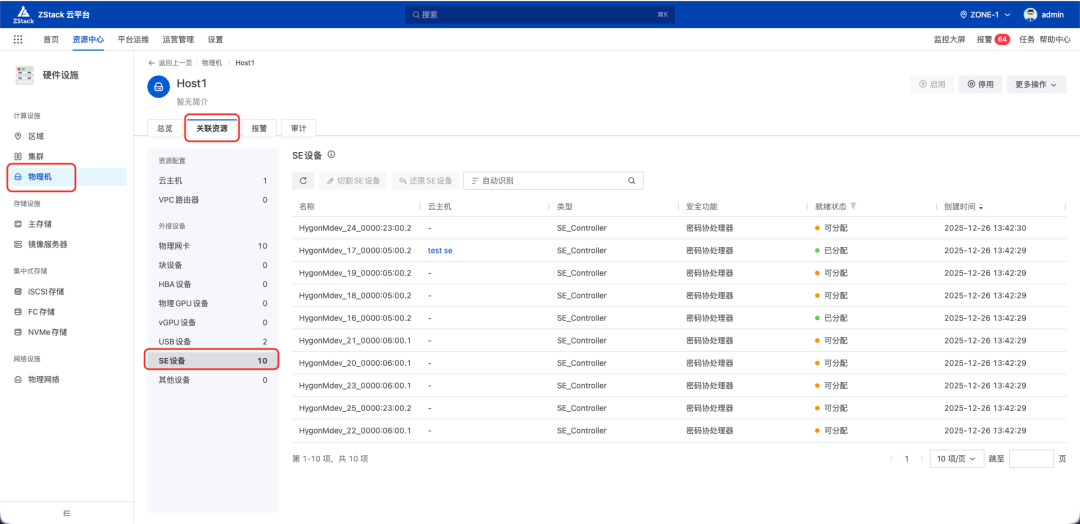Go to previous page arrow
1080x524 pixels.
pos(892,459)
